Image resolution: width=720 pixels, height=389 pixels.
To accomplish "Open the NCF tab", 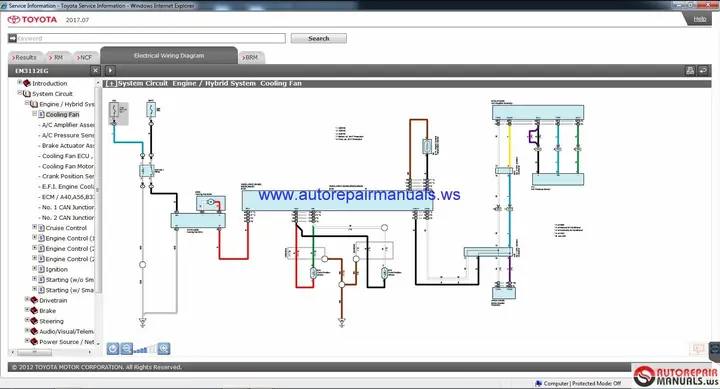I will coord(85,57).
